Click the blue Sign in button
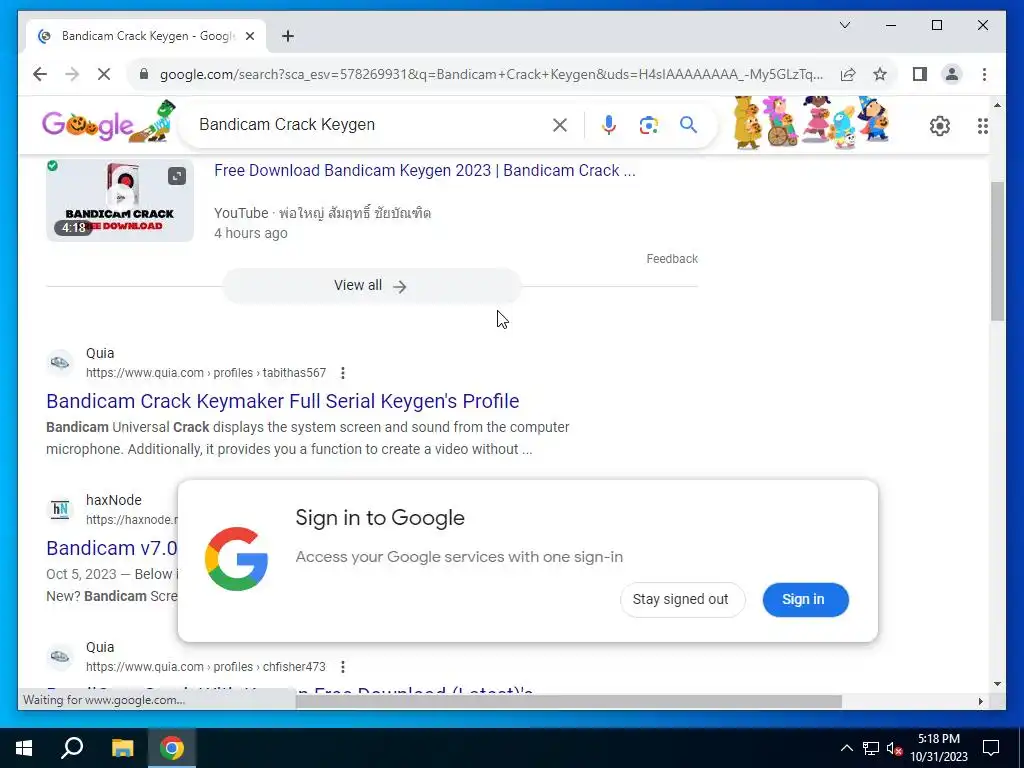Screen dimensions: 1024x768 pos(805,600)
